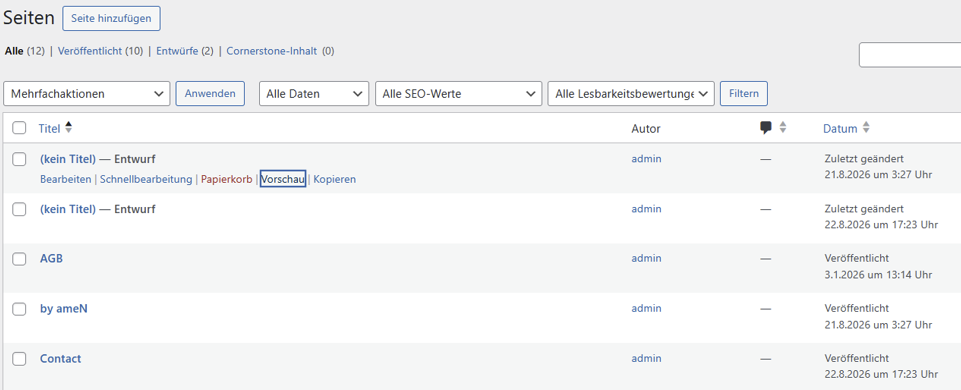
Task: Check the second (kein Titel) draft row
Action: [x=20, y=209]
